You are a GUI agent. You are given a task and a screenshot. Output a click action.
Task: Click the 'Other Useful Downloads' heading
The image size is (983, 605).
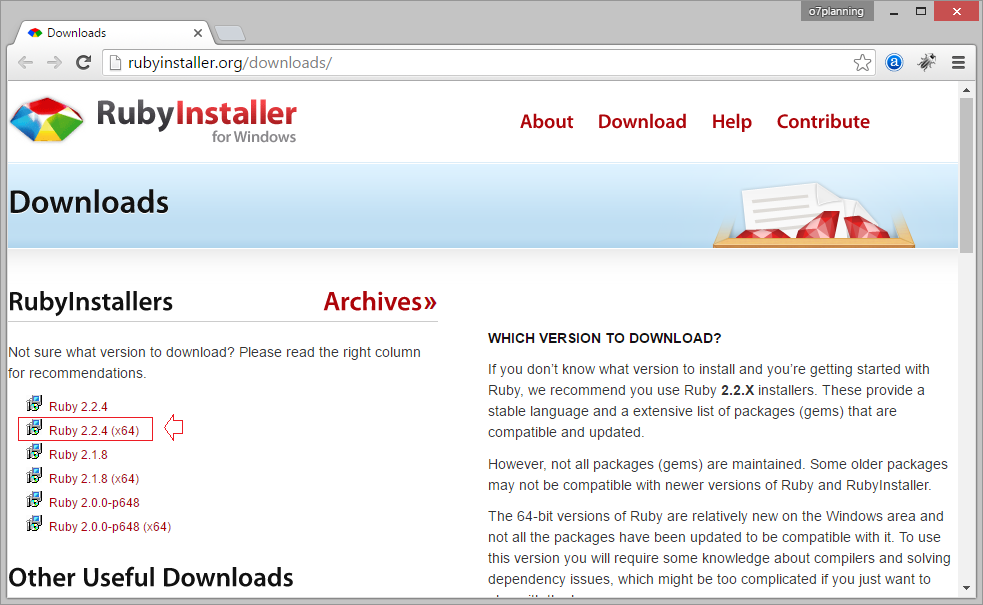pos(150,577)
